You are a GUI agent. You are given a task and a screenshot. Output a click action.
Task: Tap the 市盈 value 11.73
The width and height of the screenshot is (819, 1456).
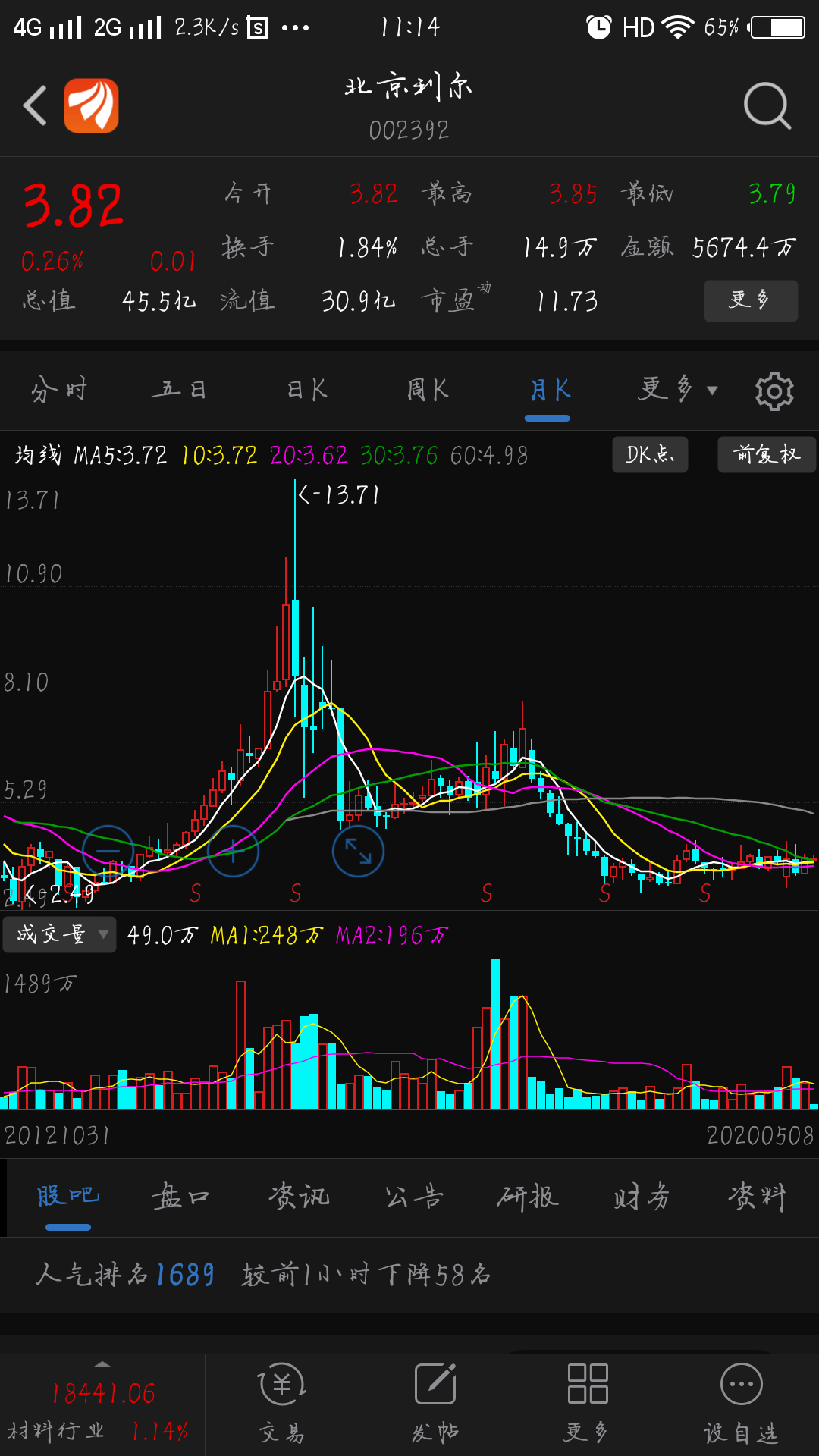pos(568,302)
